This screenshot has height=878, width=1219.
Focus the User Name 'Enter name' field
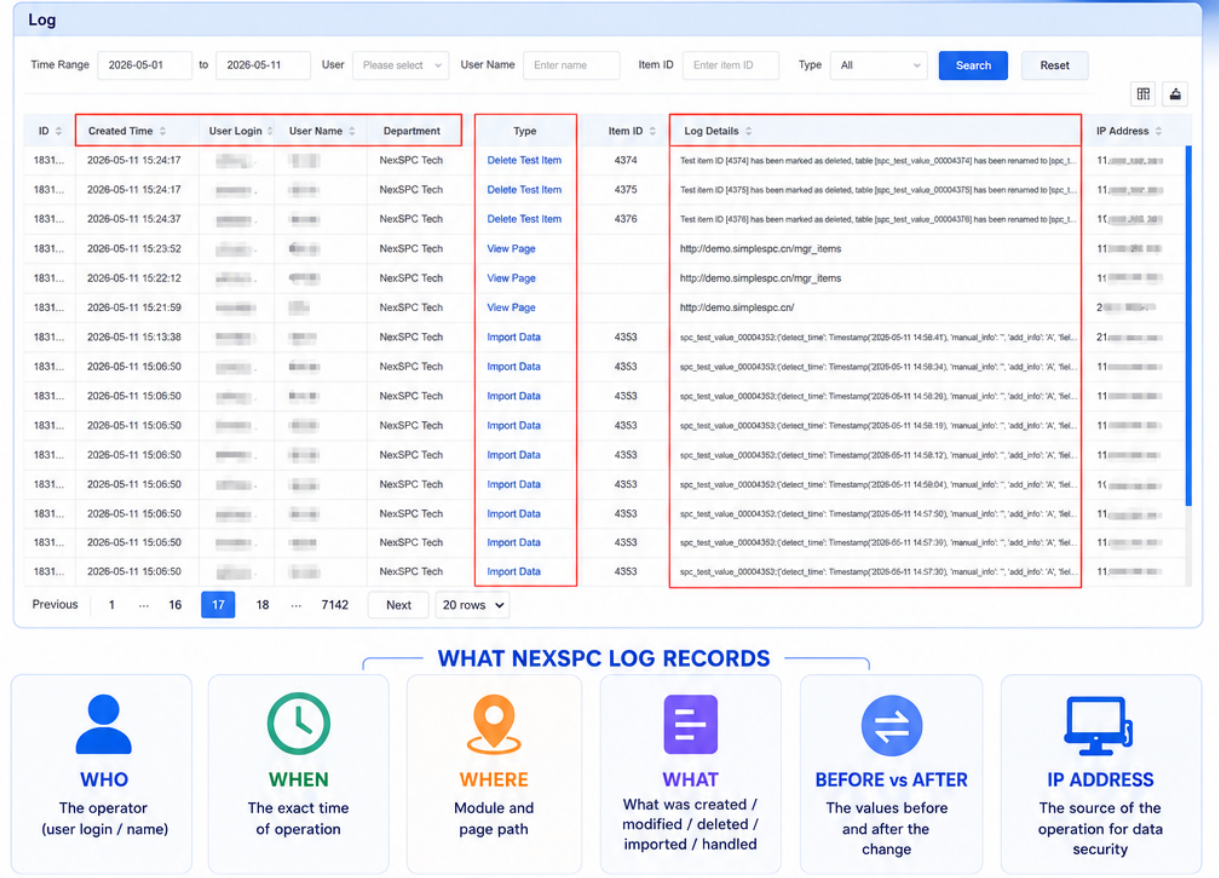pyautogui.click(x=571, y=66)
